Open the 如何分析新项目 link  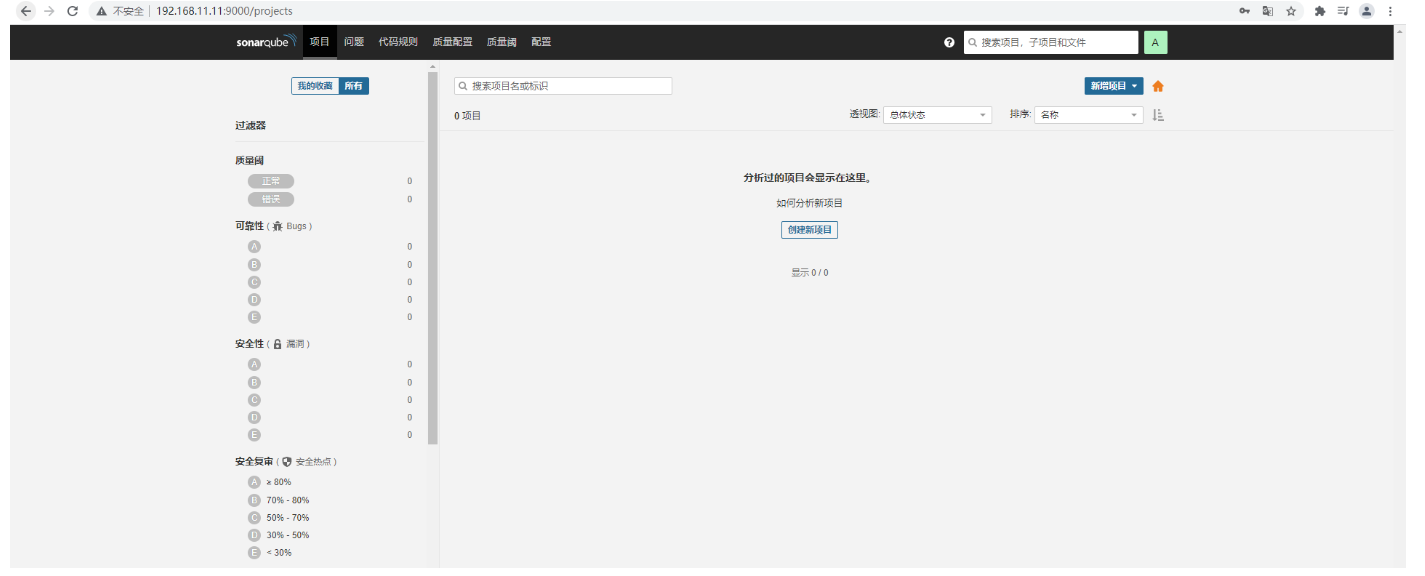tap(809, 203)
